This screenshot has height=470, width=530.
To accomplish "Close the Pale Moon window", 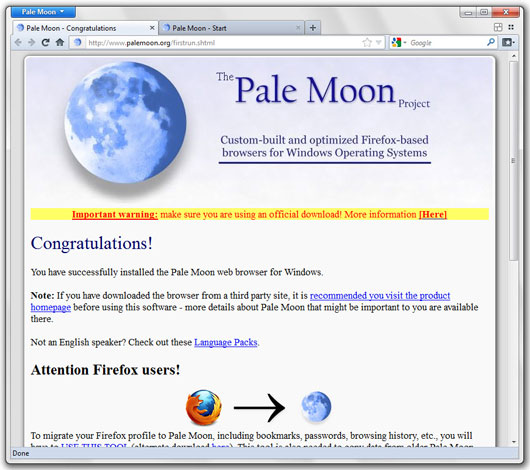I will point(506,13).
